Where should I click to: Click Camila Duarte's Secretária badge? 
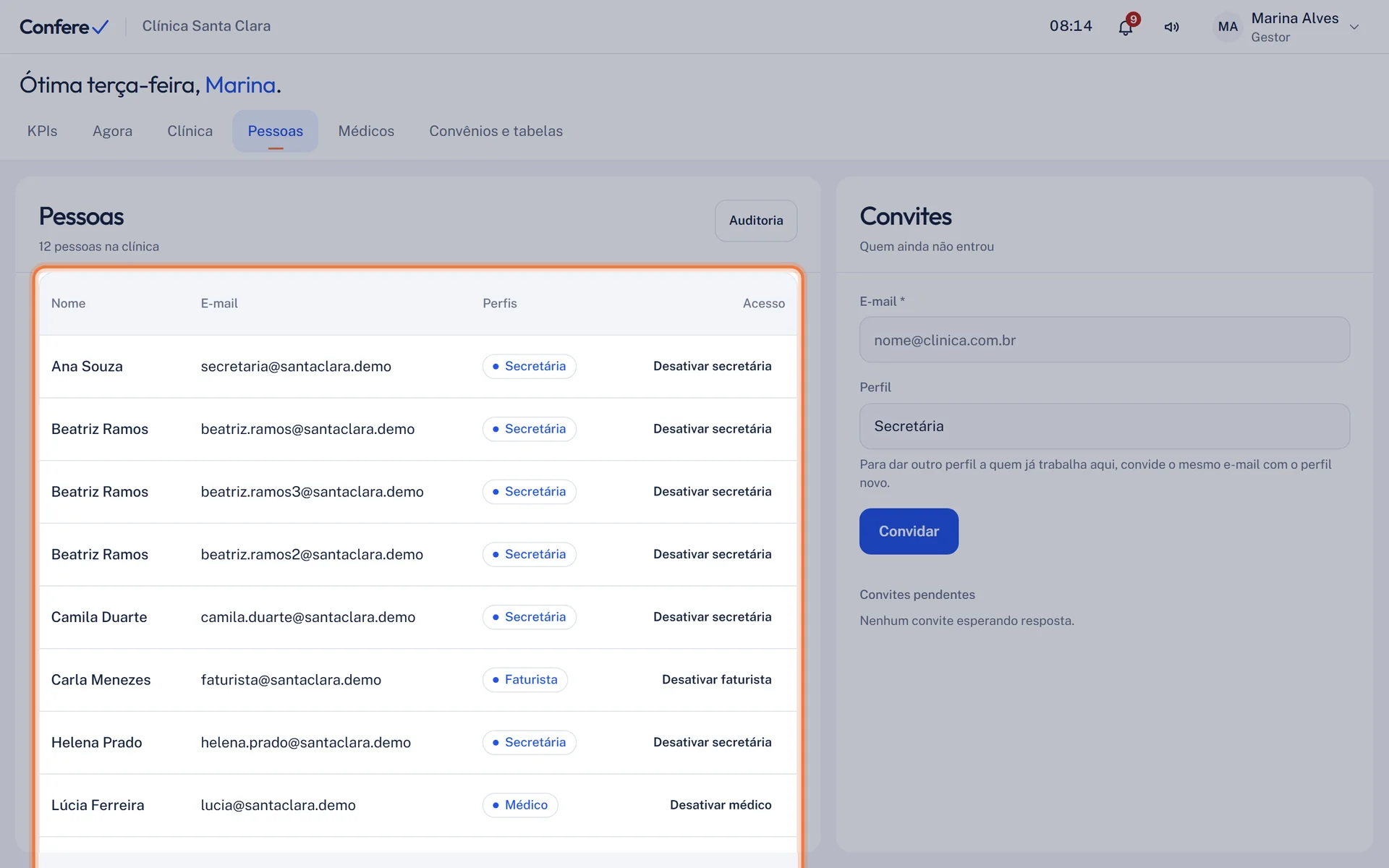click(529, 617)
